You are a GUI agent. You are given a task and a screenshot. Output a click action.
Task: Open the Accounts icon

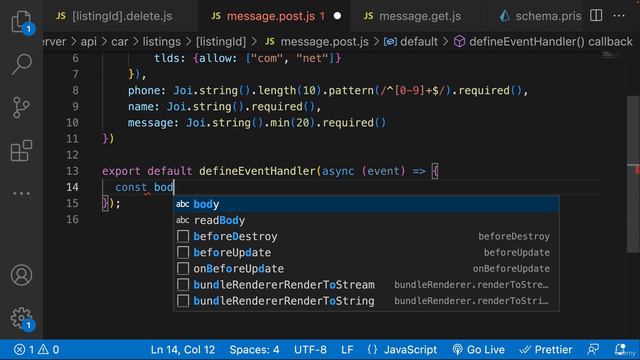[21, 275]
